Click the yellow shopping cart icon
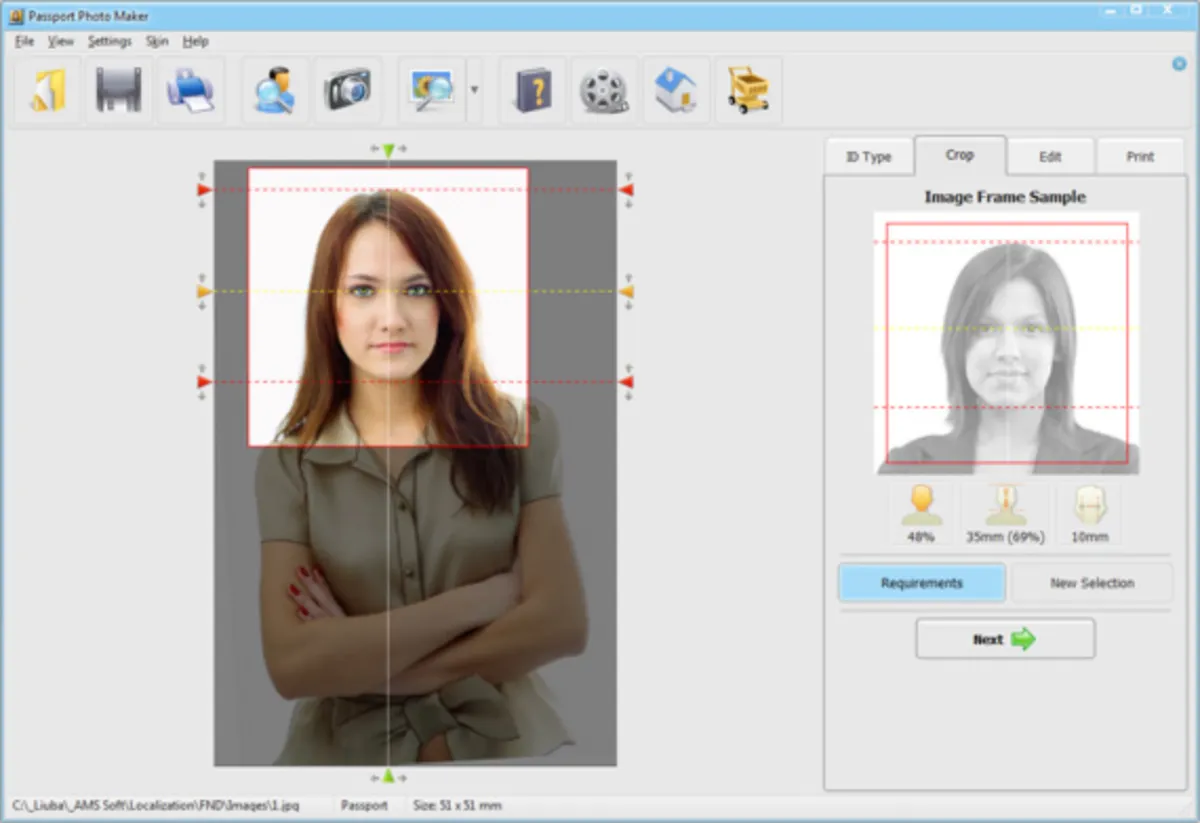 point(748,90)
